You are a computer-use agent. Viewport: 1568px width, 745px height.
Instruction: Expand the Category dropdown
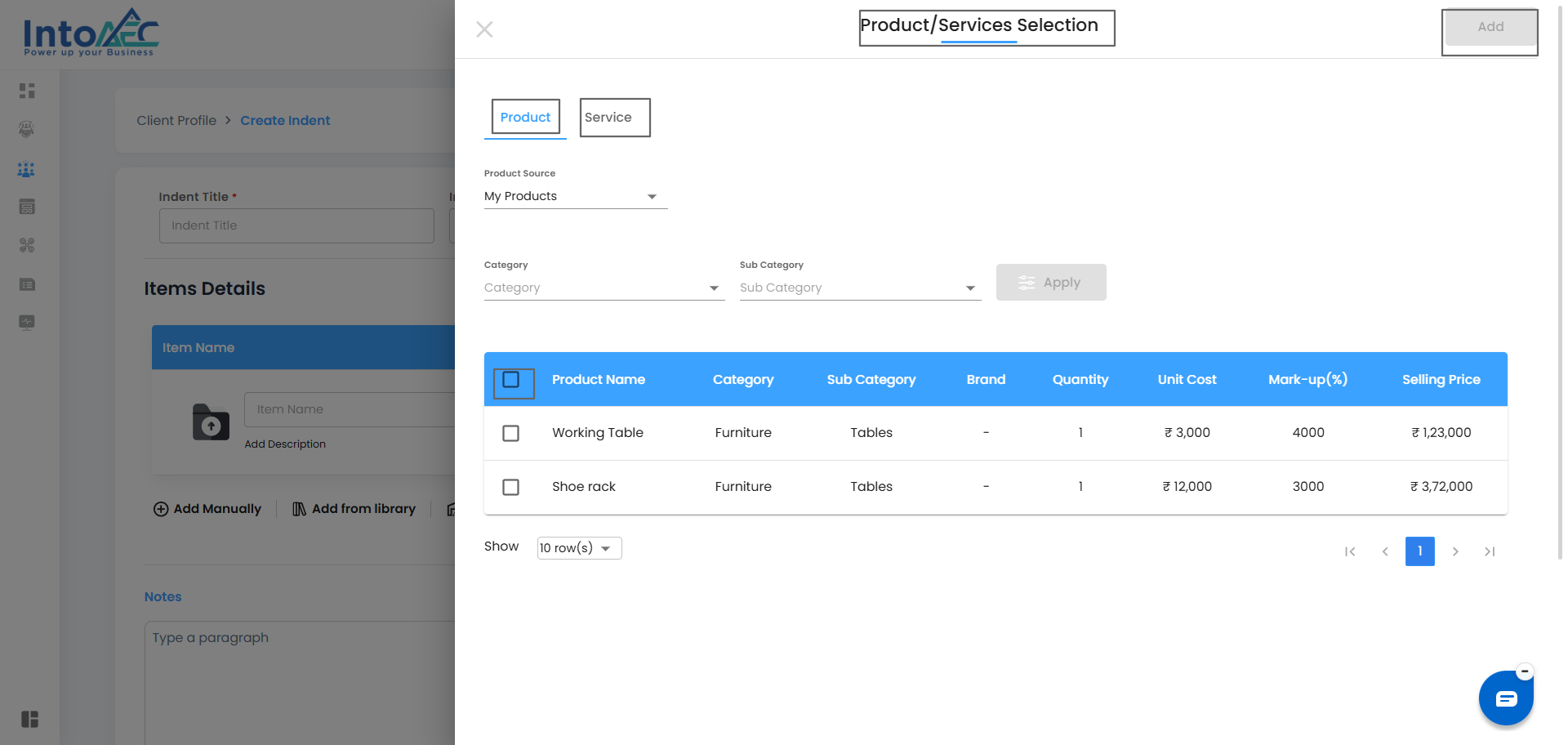(x=604, y=288)
